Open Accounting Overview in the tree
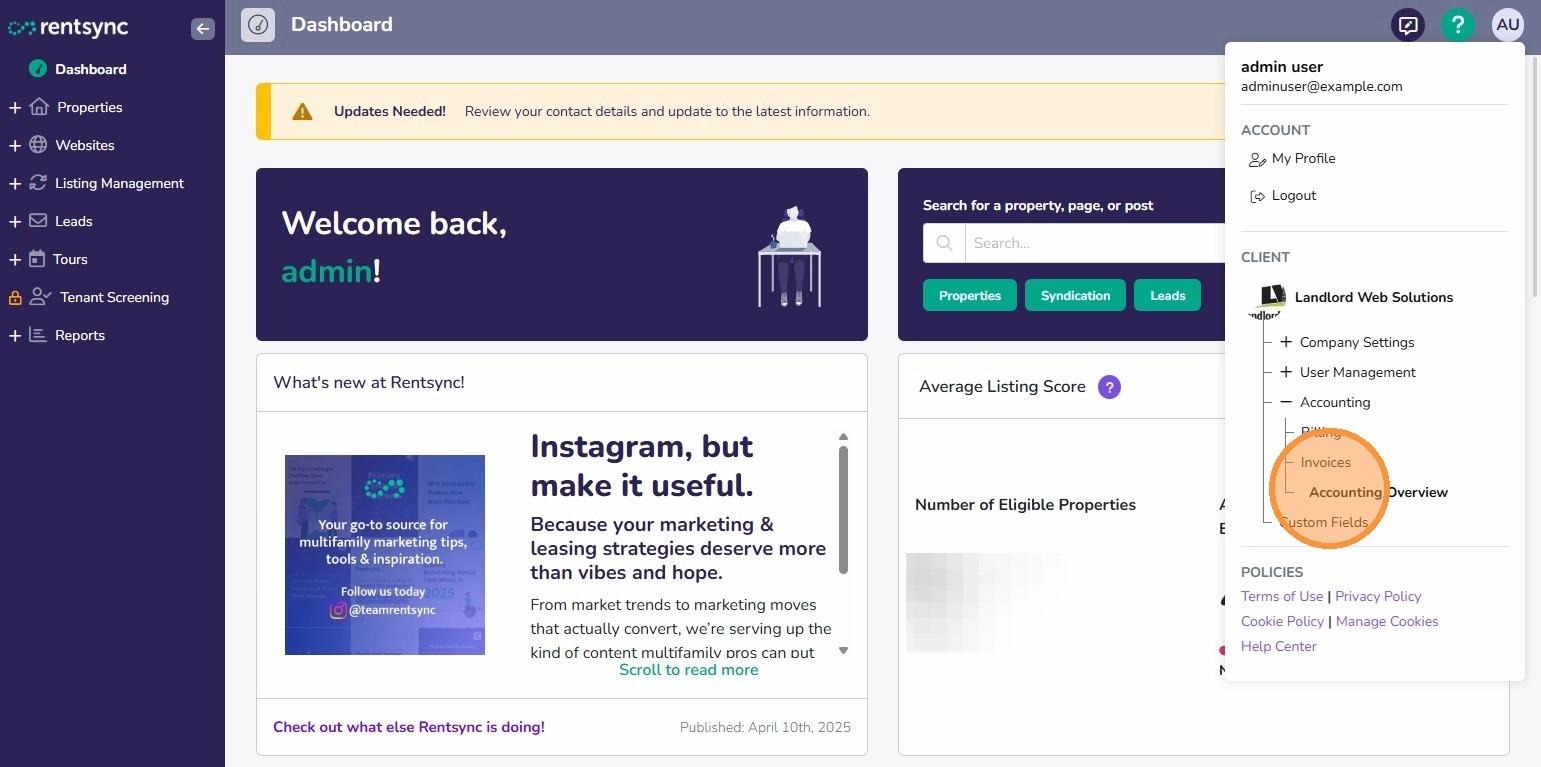The image size is (1541, 767). pyautogui.click(x=1378, y=492)
